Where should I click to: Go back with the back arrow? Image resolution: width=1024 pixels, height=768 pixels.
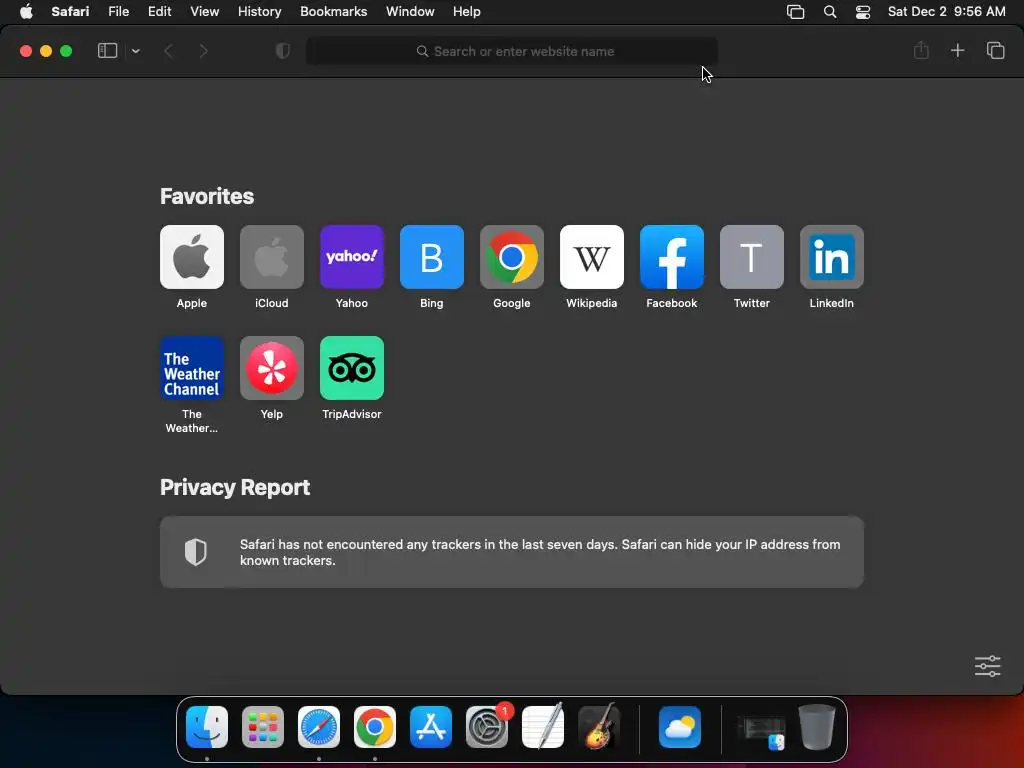click(x=168, y=51)
